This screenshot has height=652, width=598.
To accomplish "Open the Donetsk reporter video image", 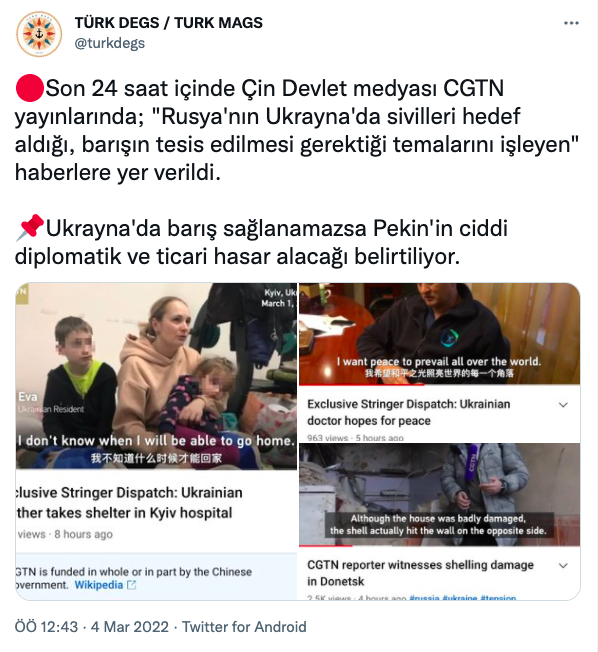I will [x=440, y=494].
